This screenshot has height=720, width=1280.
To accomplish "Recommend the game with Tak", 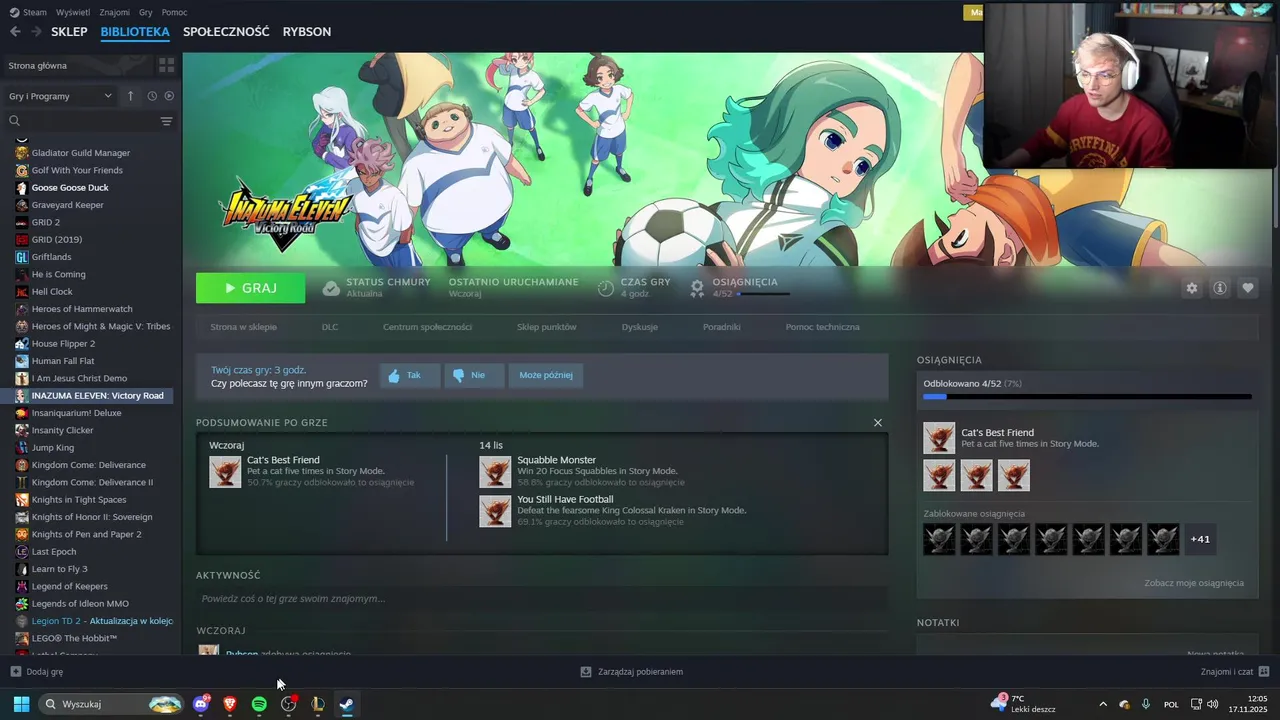I will click(x=410, y=375).
